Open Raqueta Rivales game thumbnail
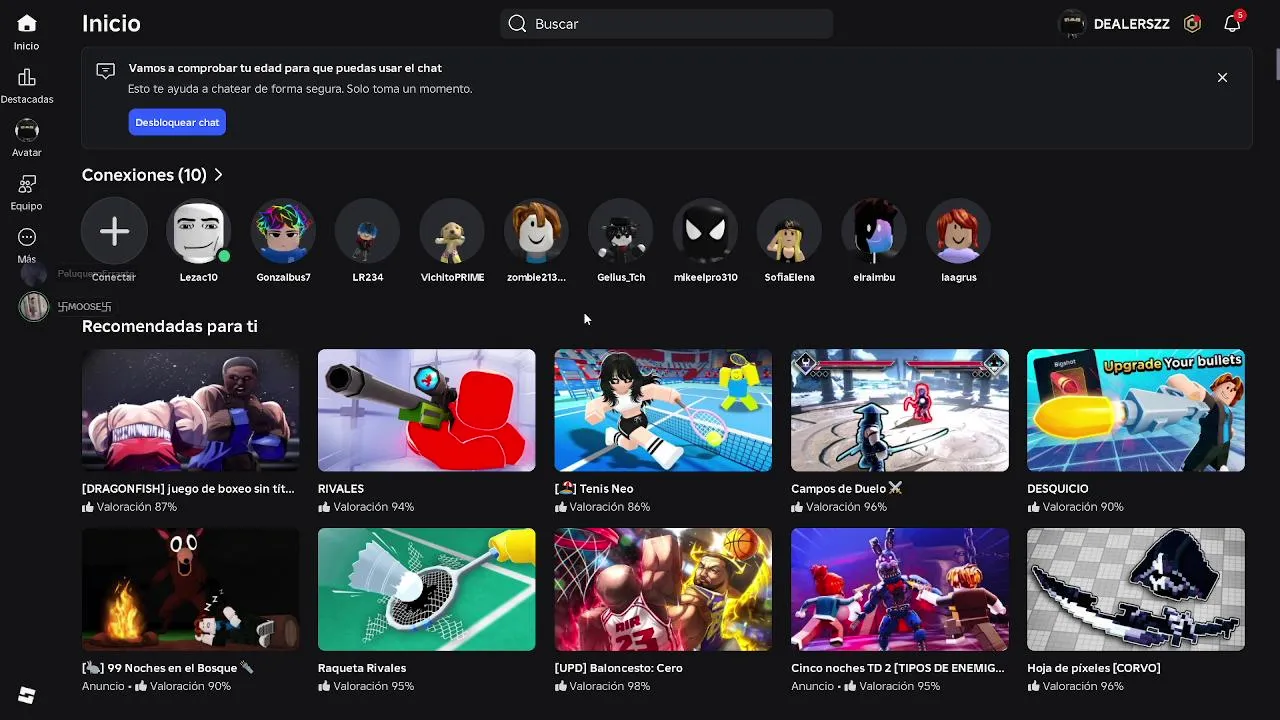 tap(427, 589)
